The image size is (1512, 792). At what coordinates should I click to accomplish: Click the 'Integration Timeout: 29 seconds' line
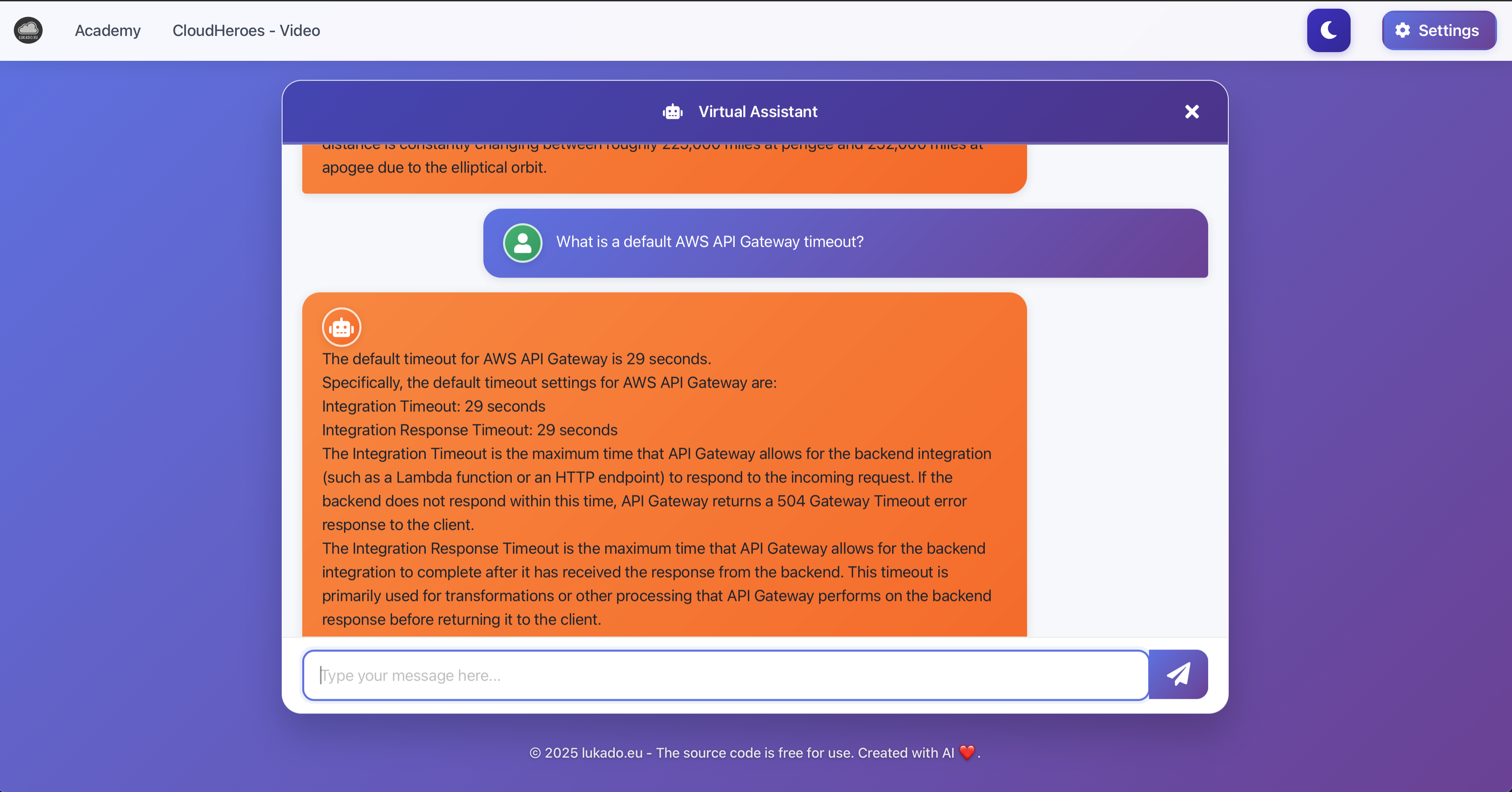(433, 406)
